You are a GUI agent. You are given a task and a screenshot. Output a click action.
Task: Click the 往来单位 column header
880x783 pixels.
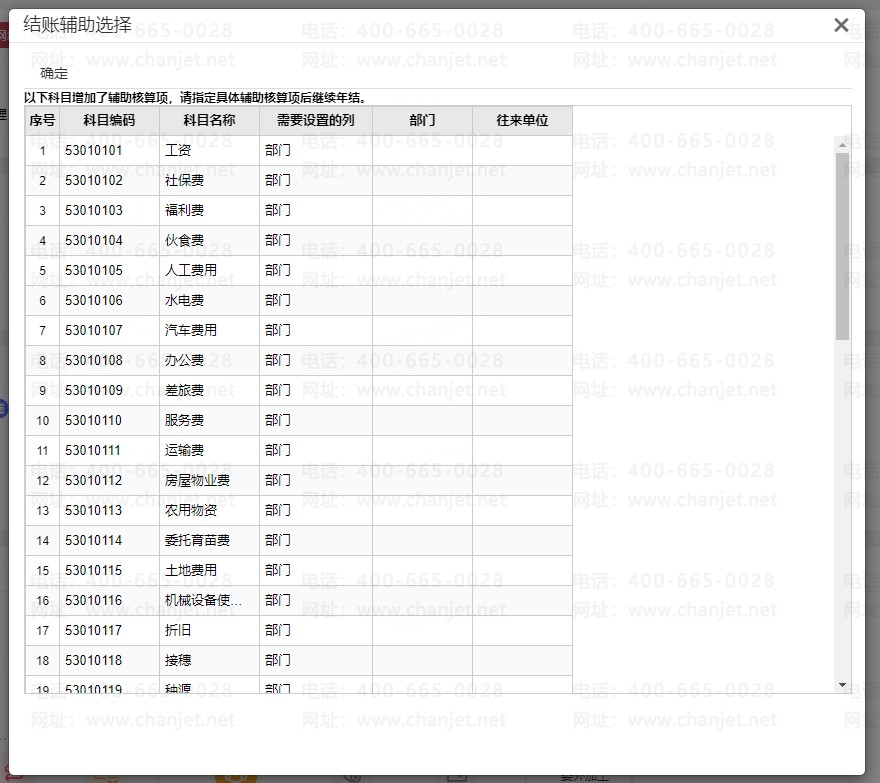tap(522, 120)
